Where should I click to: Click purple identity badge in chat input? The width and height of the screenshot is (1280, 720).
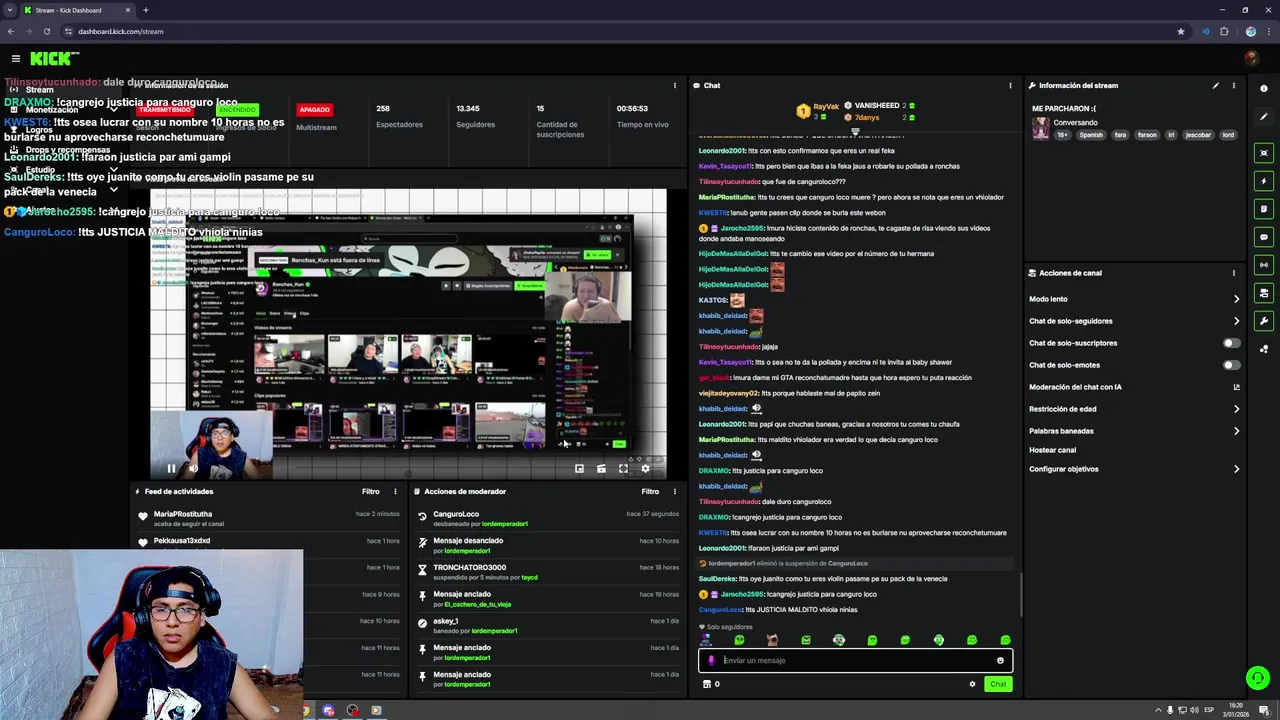pyautogui.click(x=711, y=660)
